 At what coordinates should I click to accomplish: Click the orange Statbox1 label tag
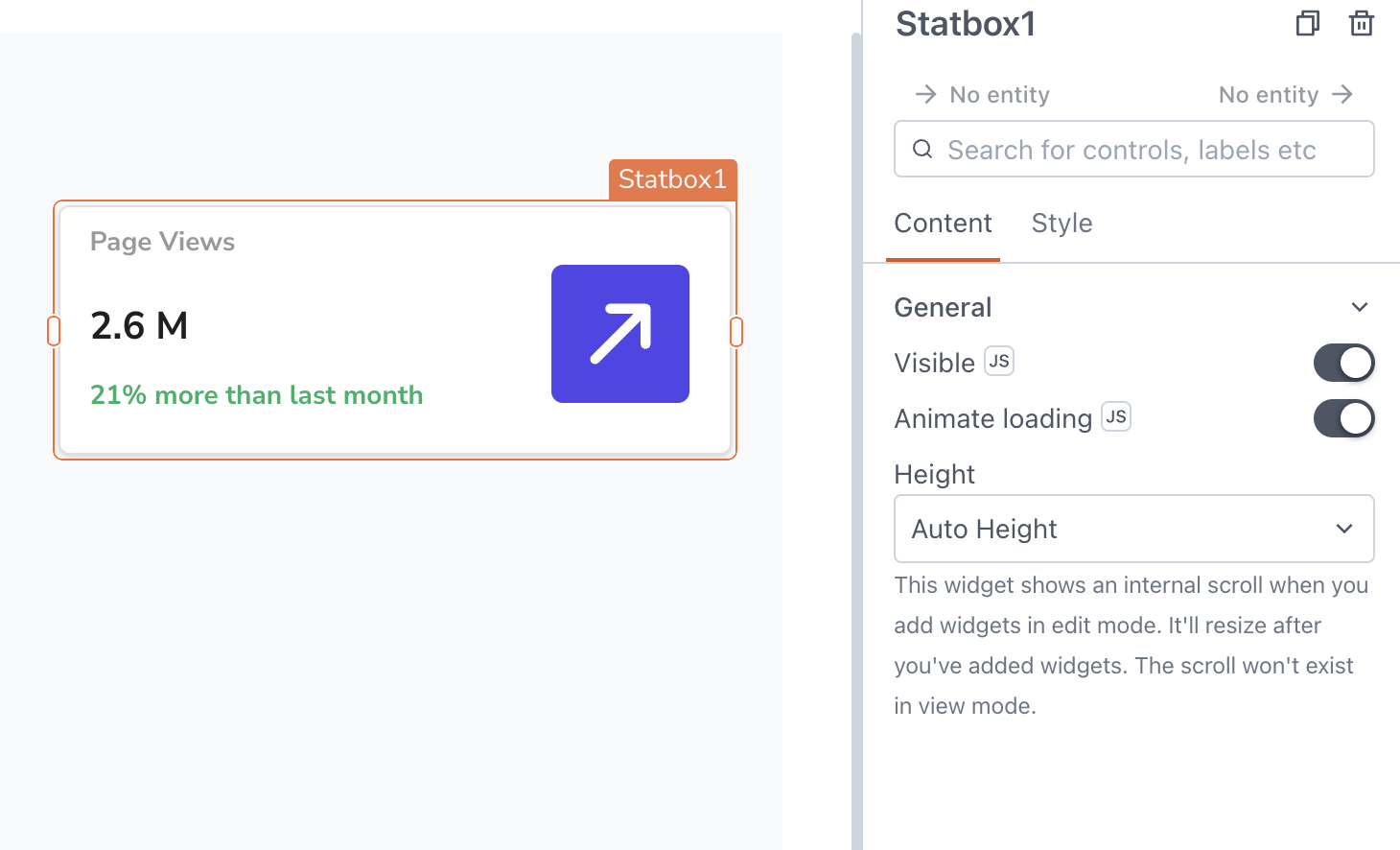(672, 178)
